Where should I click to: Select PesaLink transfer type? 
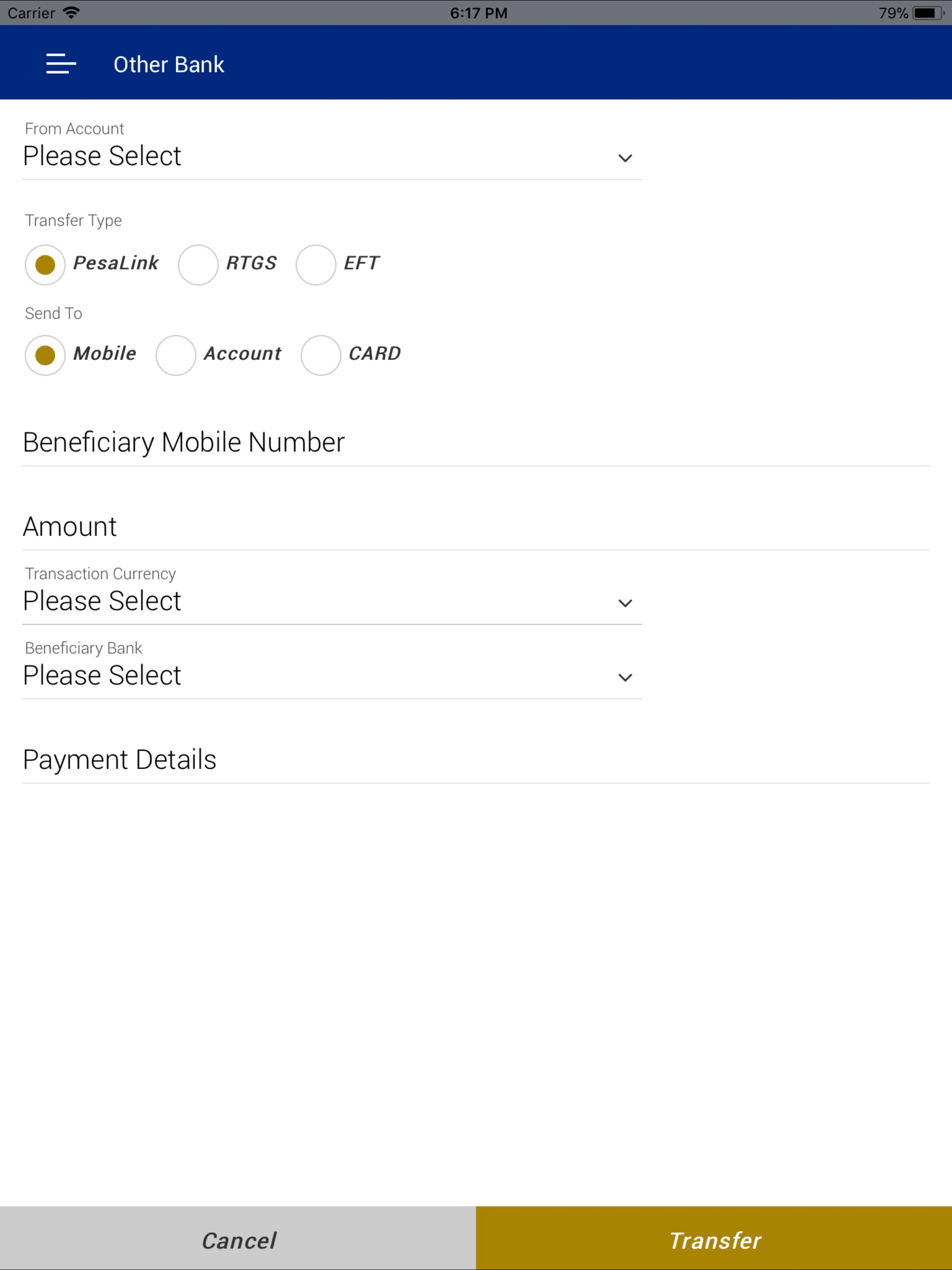click(x=46, y=265)
